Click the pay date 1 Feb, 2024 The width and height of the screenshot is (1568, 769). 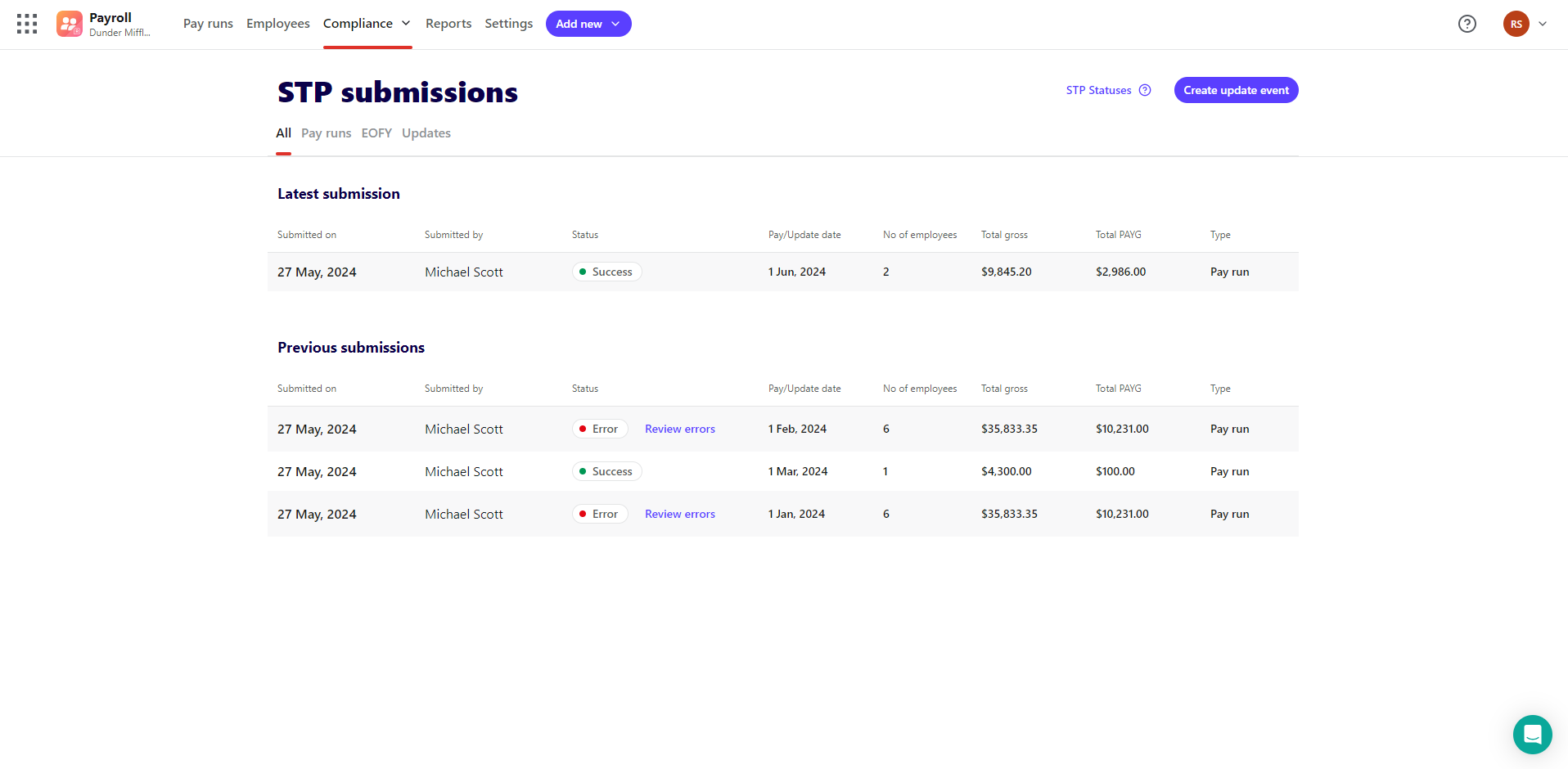pos(797,429)
